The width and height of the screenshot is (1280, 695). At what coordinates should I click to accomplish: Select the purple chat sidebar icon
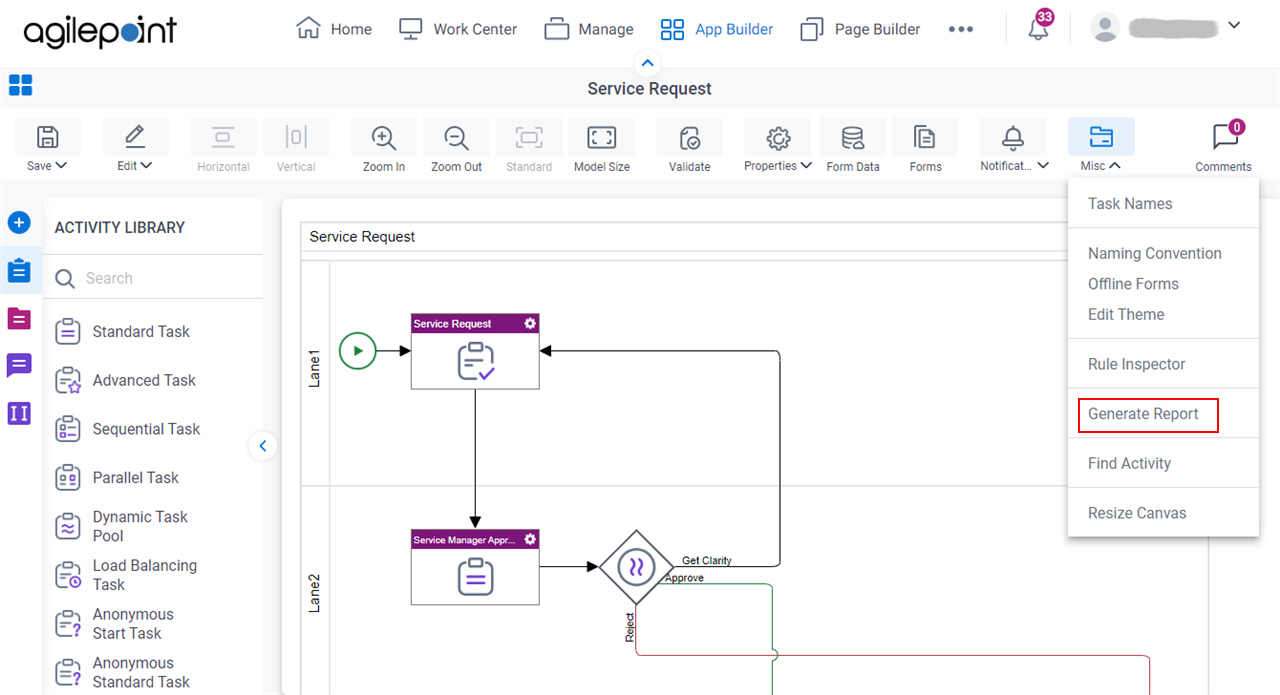point(19,366)
